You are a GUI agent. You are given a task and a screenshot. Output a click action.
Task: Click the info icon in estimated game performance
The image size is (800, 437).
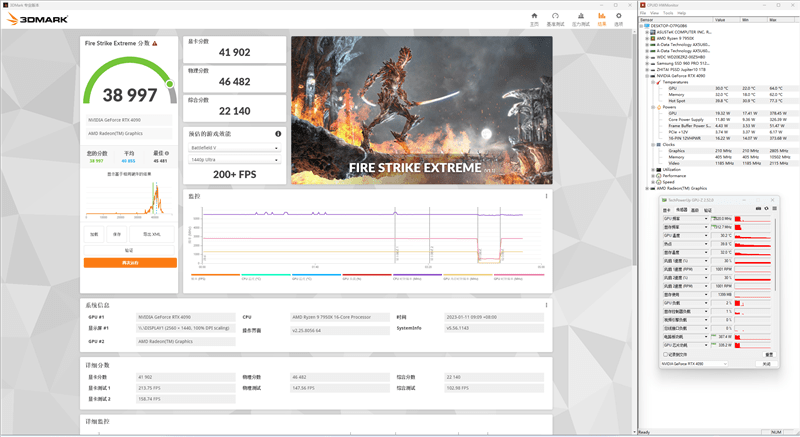click(x=278, y=134)
